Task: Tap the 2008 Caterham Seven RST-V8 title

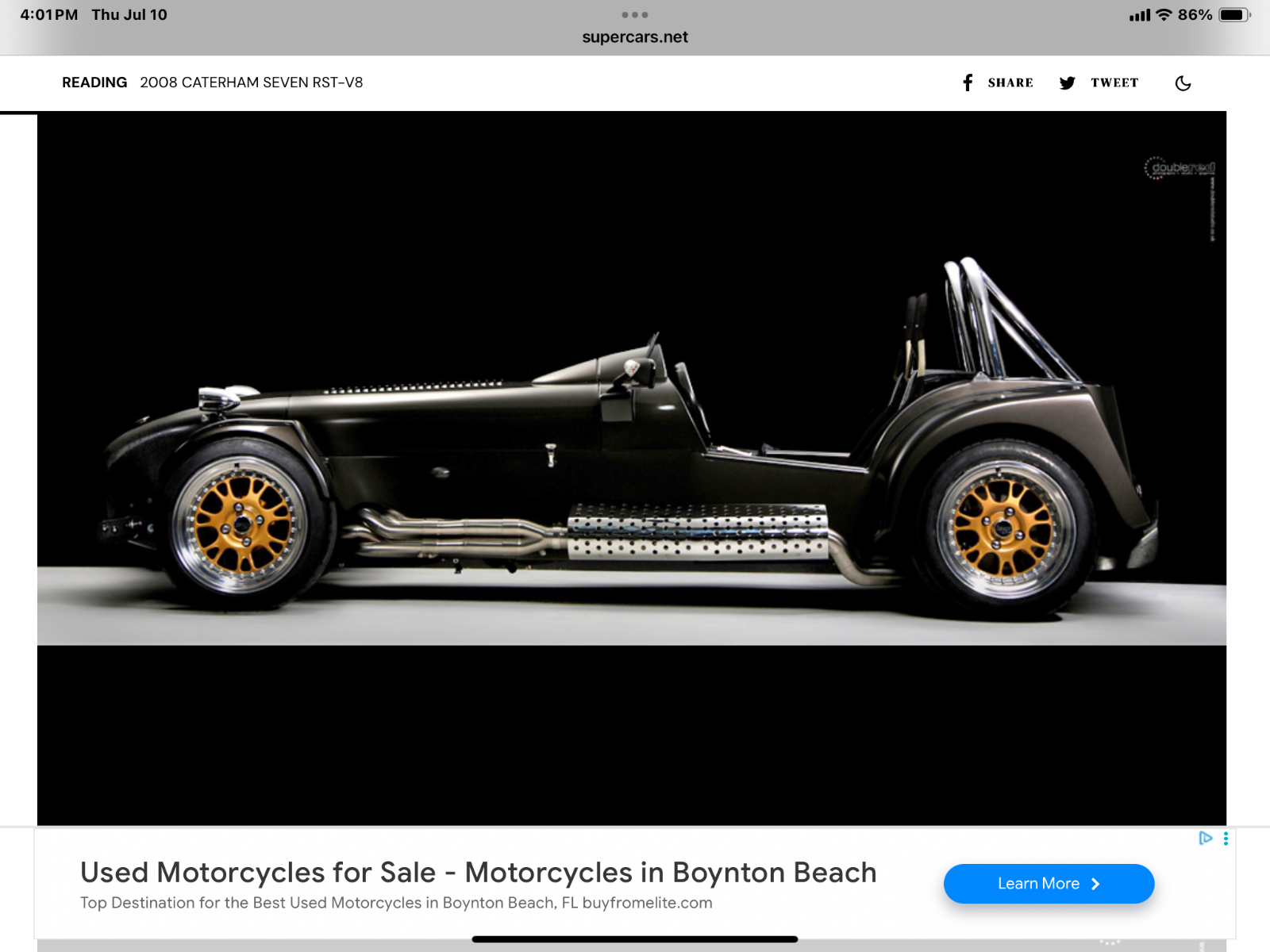Action: pos(251,83)
